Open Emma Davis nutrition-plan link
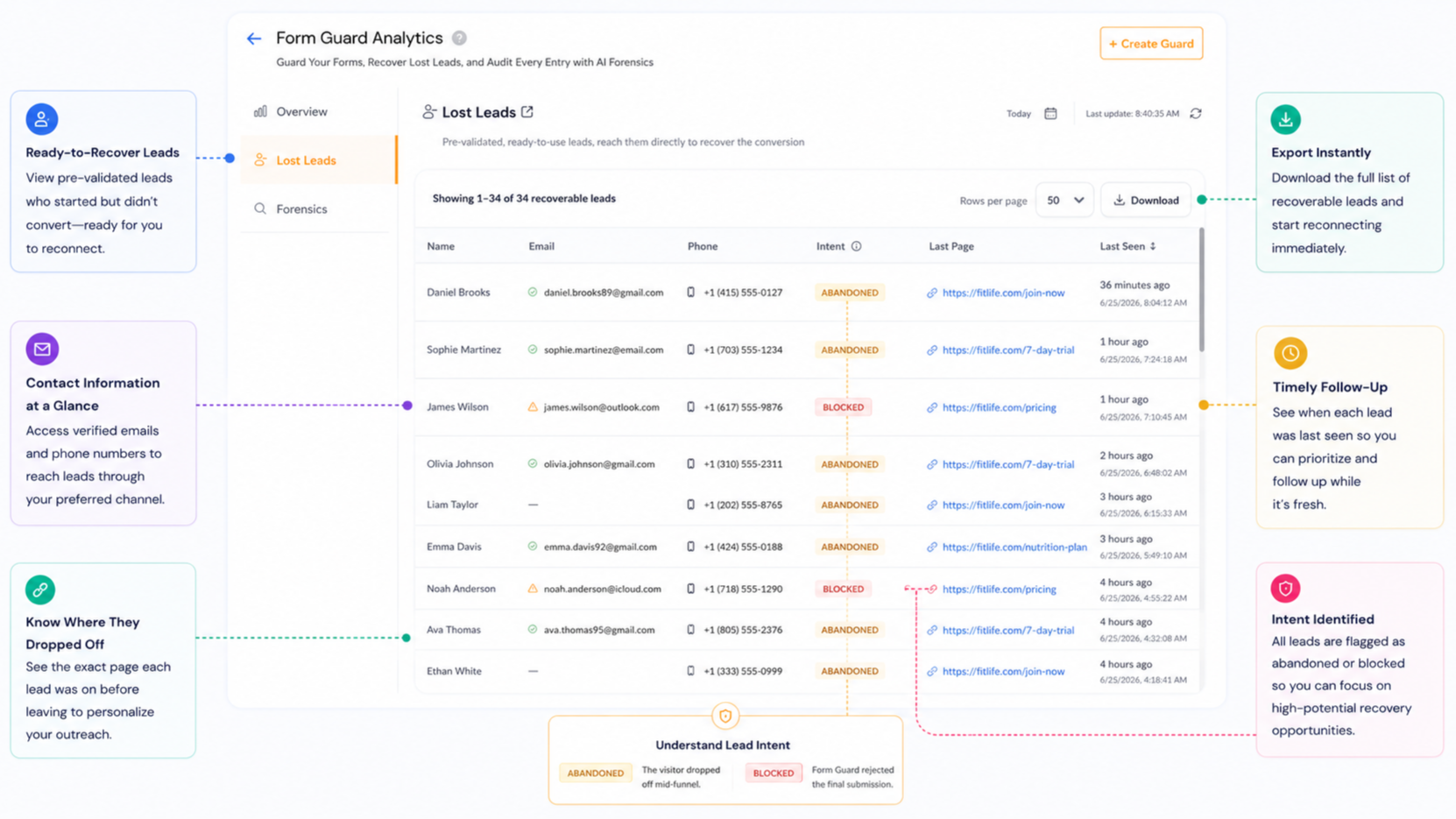1456x819 pixels. coord(1014,547)
